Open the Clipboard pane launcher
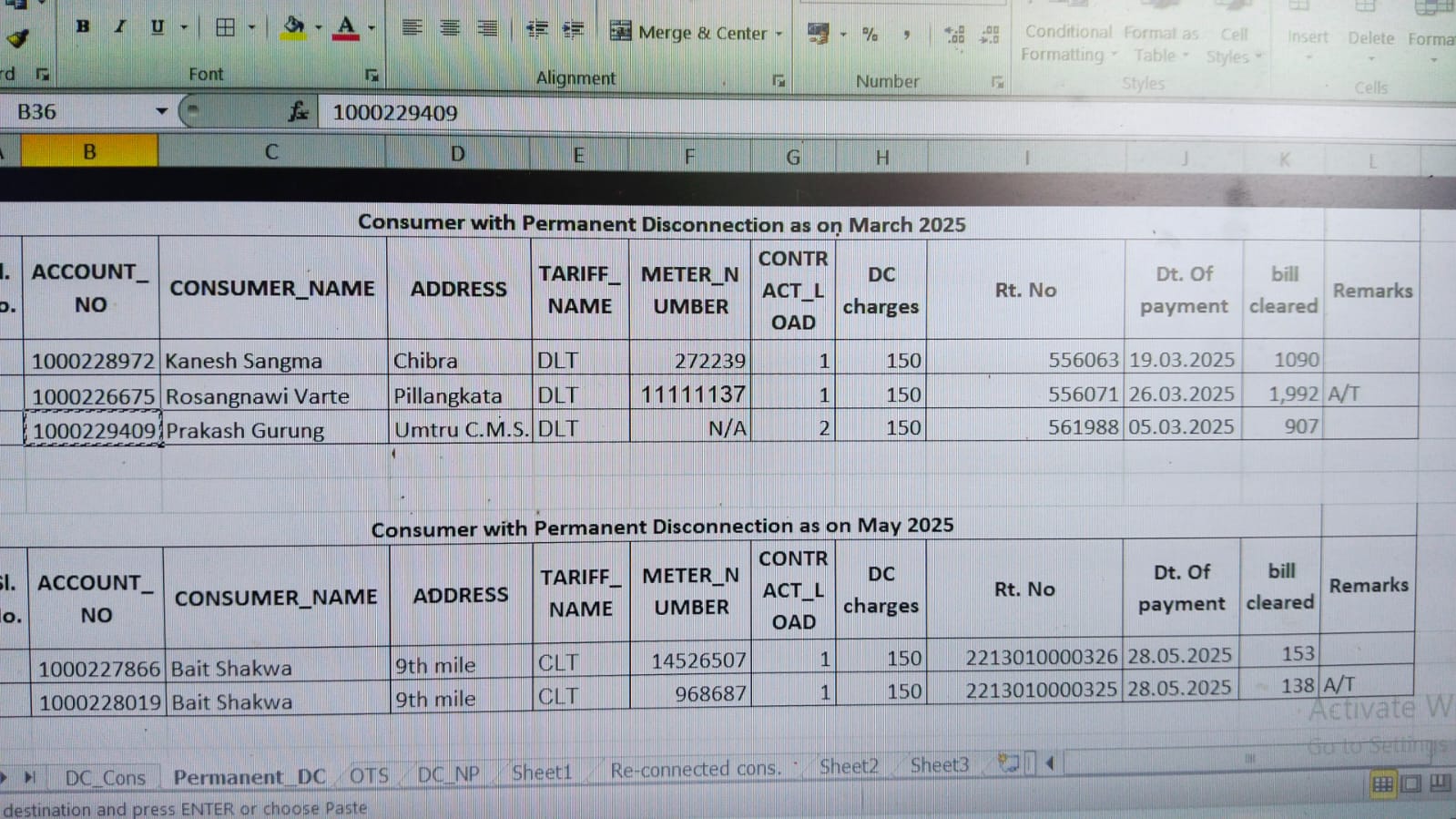 click(x=42, y=74)
